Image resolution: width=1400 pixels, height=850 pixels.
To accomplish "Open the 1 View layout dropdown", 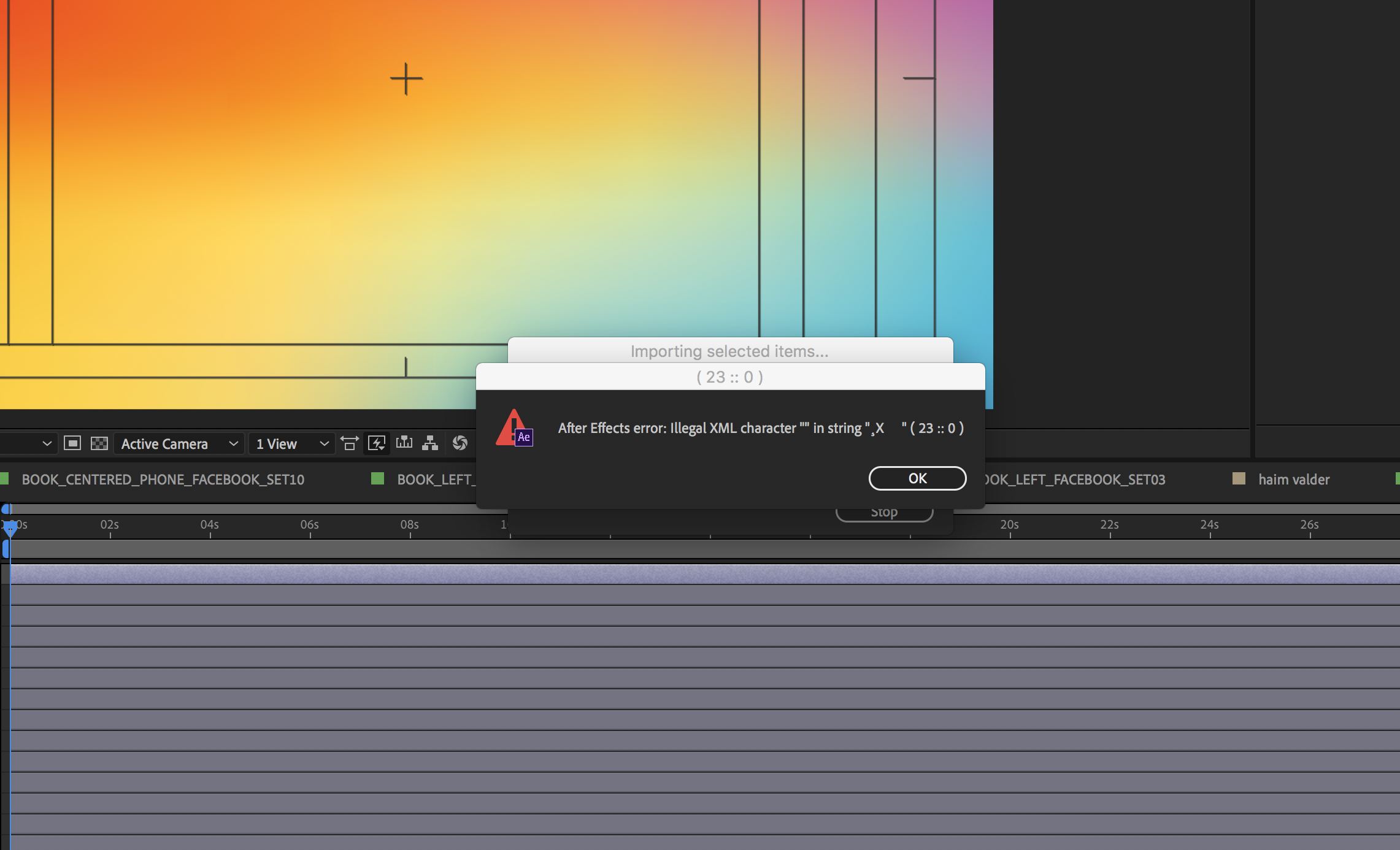I will (291, 443).
